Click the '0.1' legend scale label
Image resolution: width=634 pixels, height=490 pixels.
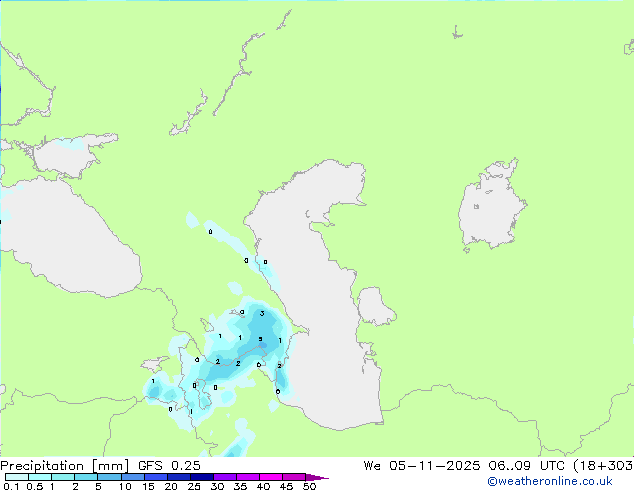11,486
